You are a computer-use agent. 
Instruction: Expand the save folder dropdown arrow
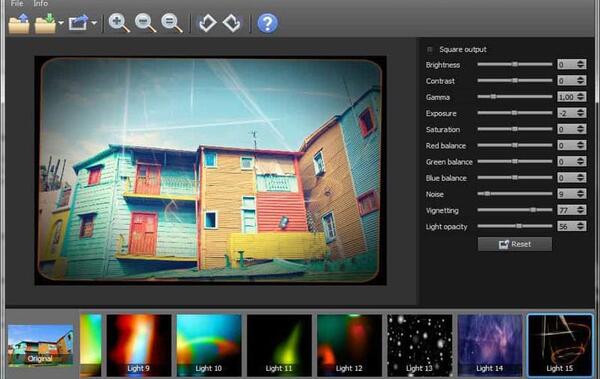point(61,23)
